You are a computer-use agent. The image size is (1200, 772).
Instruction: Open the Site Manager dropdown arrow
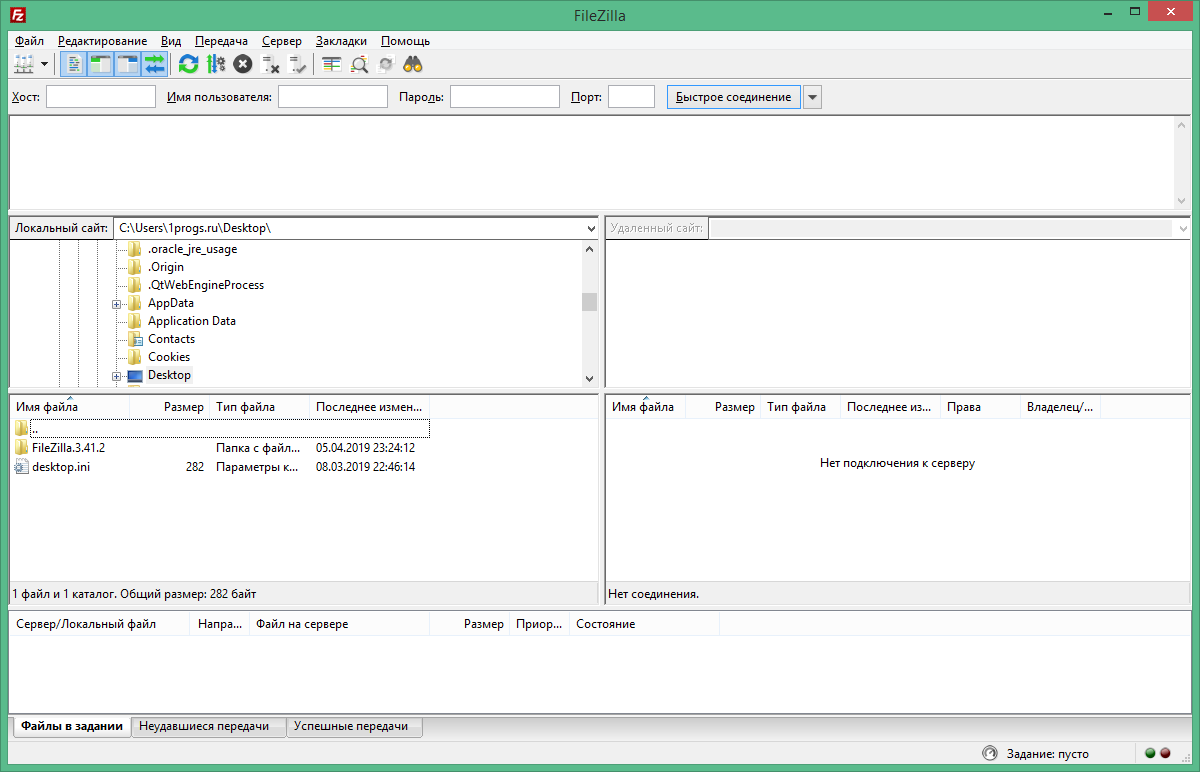click(44, 65)
